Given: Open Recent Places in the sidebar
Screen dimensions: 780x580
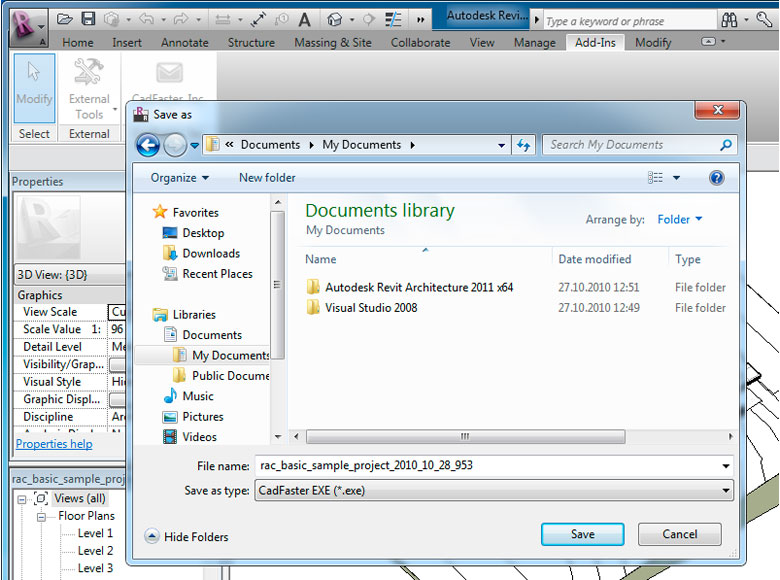Looking at the screenshot, I should click(217, 274).
